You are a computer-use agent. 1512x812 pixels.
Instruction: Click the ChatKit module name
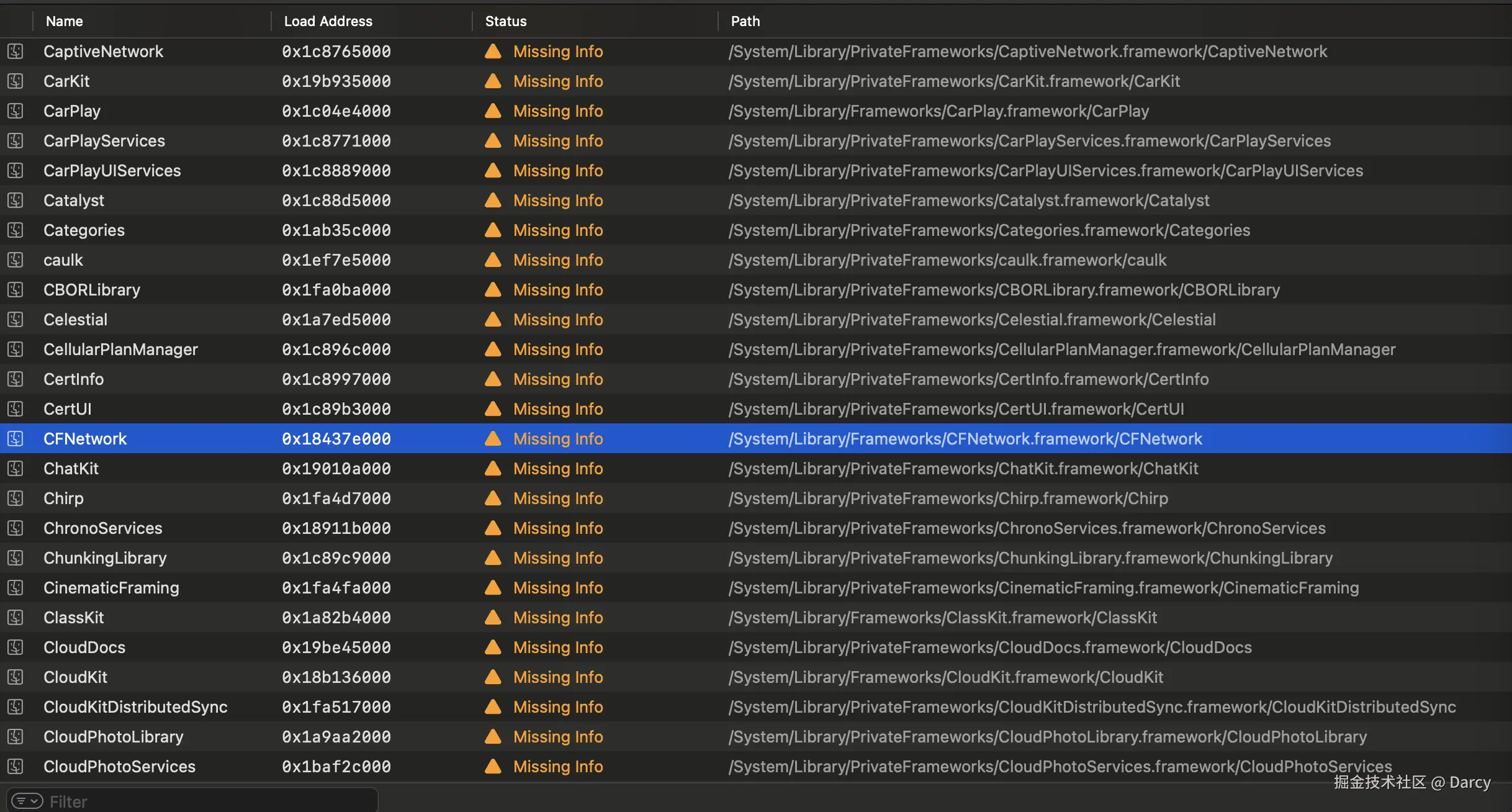(x=71, y=468)
